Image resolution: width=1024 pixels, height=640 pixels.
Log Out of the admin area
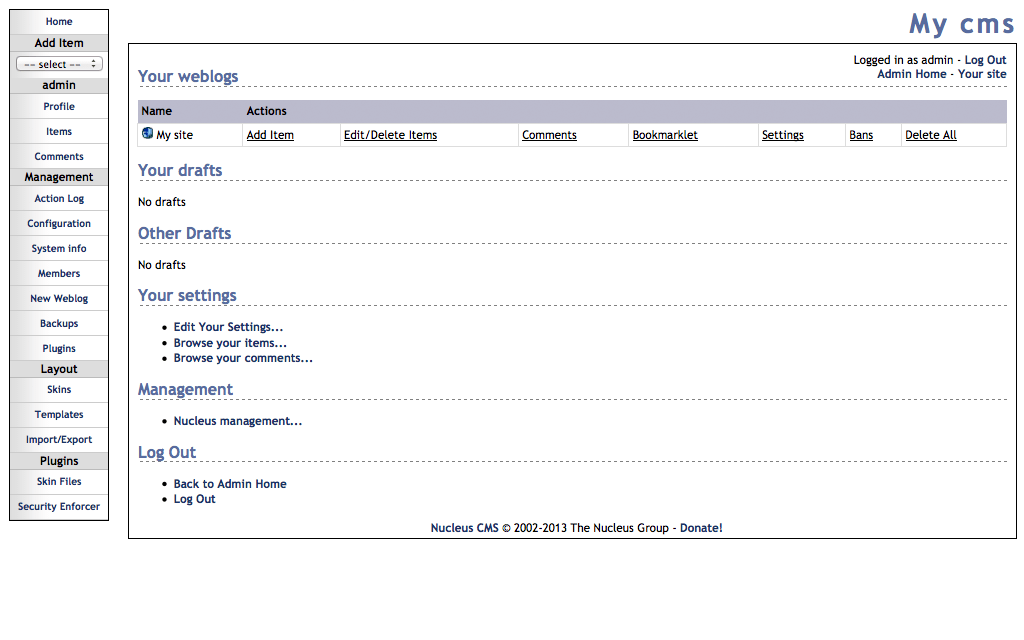click(985, 59)
